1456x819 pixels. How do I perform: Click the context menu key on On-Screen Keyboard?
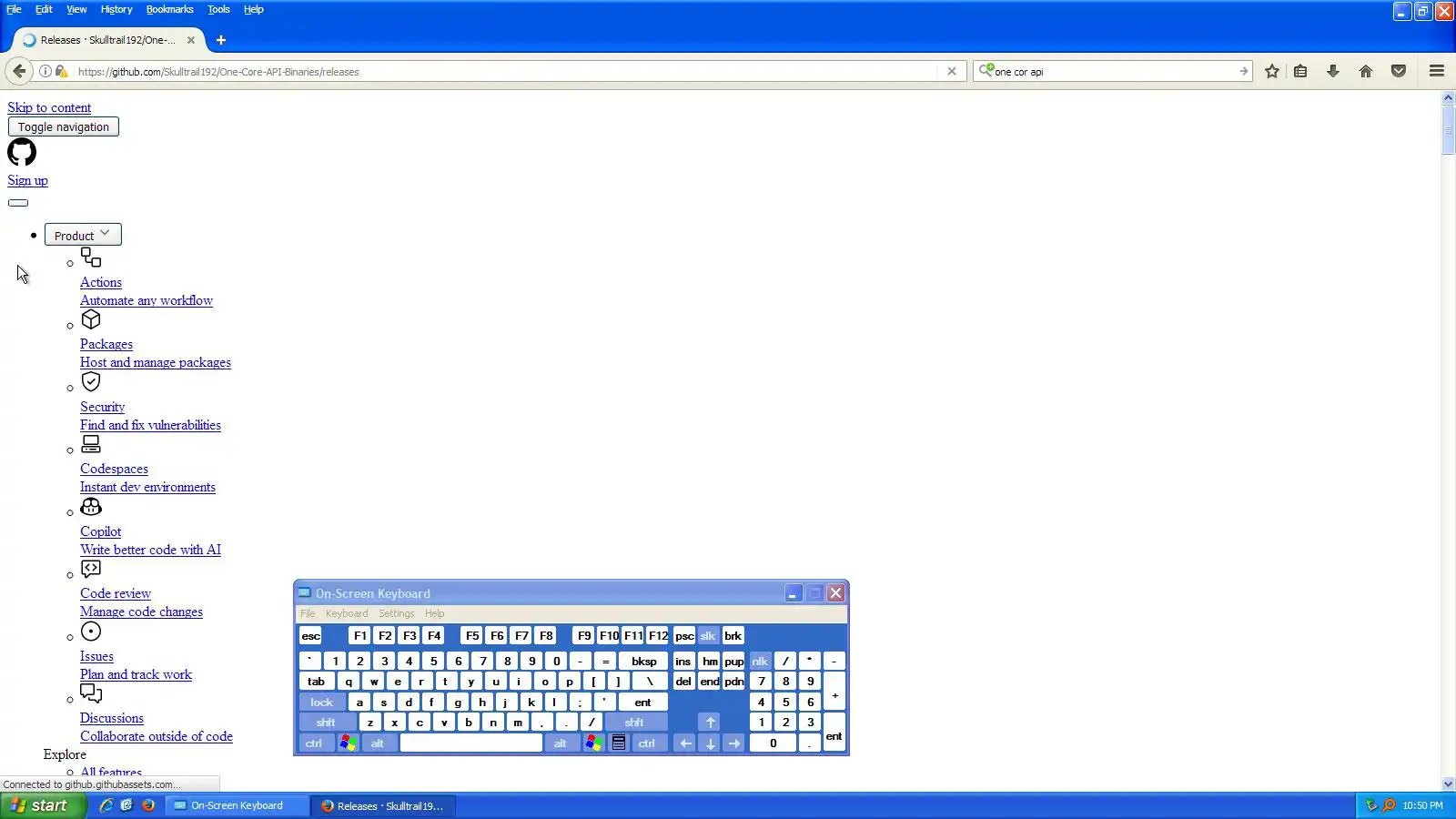(x=619, y=743)
